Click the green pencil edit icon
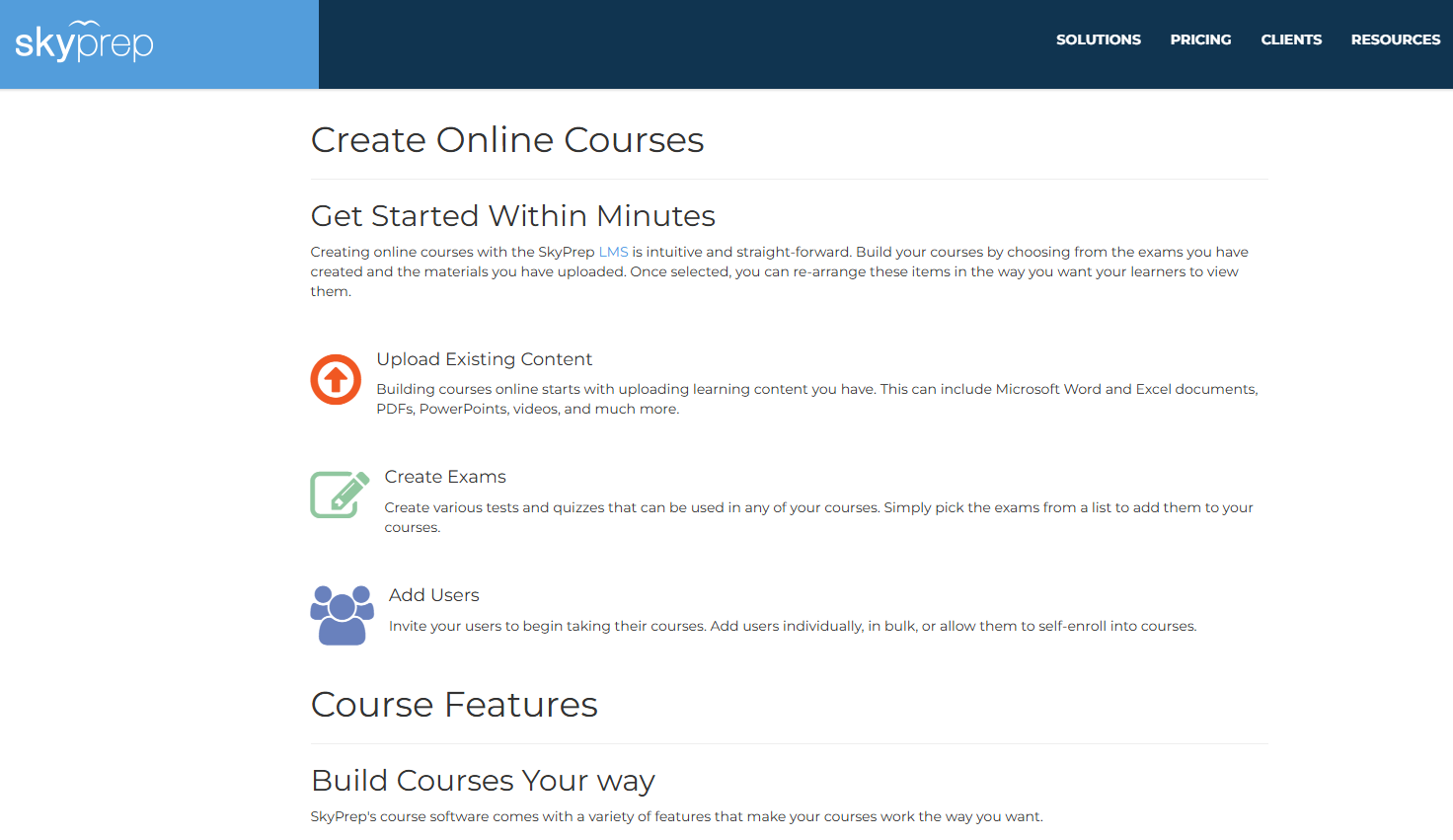The height and width of the screenshot is (840, 1453). tap(340, 495)
